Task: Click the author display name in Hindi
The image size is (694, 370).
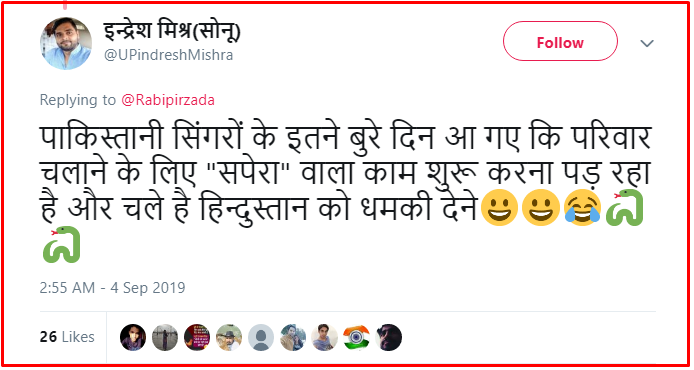Action: 172,32
